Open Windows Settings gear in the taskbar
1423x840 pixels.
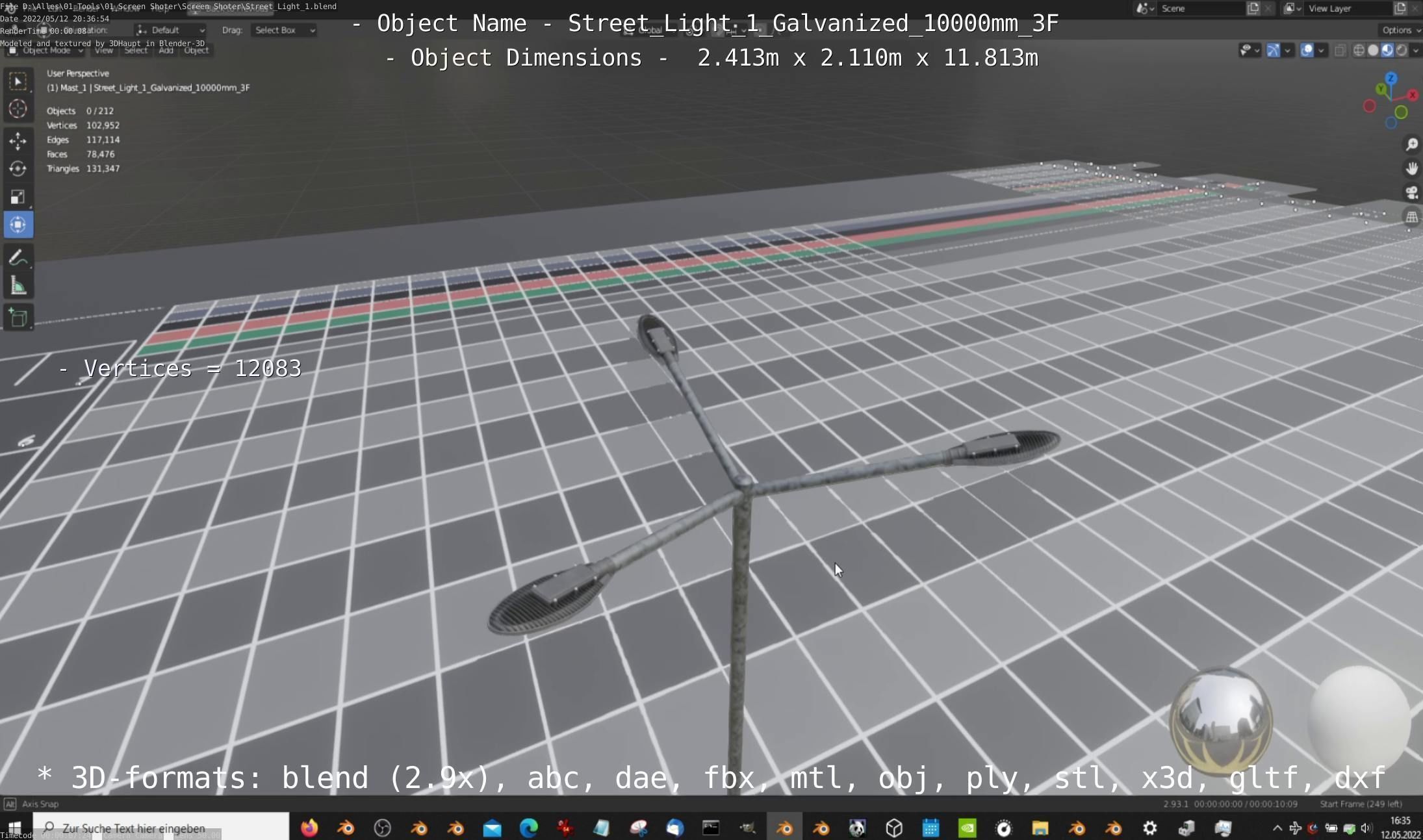click(x=1150, y=828)
